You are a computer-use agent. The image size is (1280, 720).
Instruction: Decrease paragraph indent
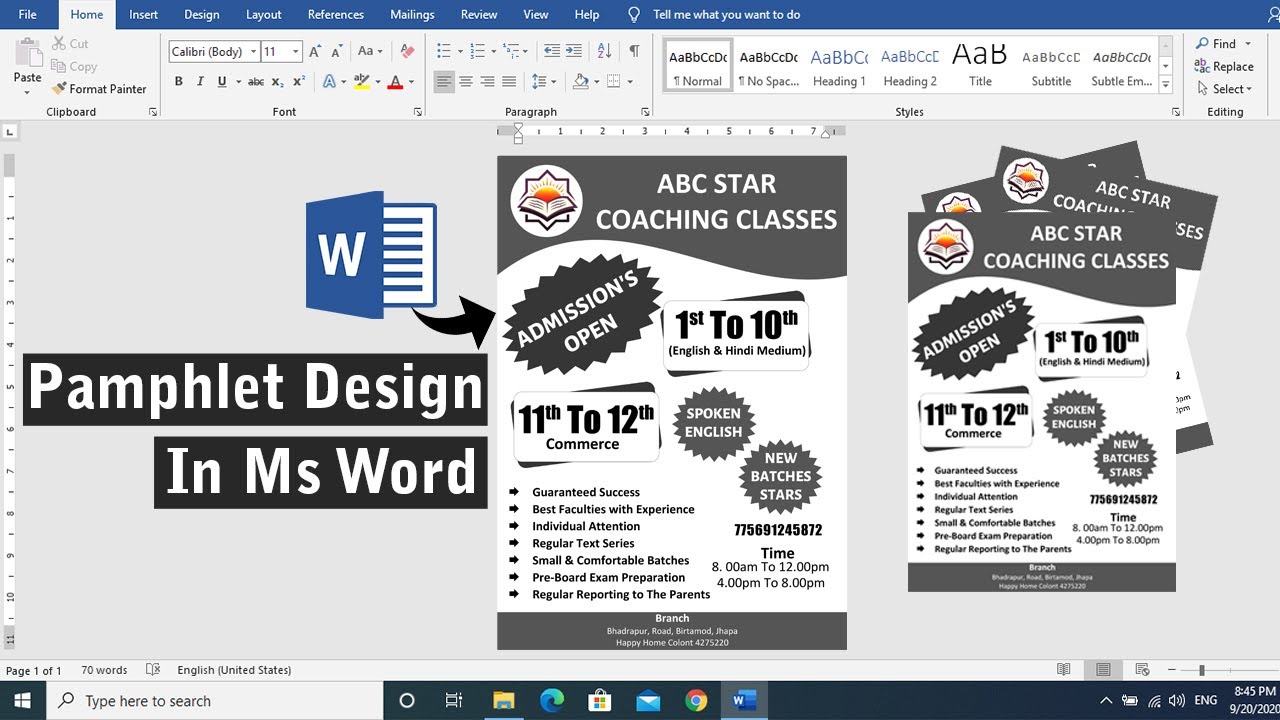(x=551, y=51)
